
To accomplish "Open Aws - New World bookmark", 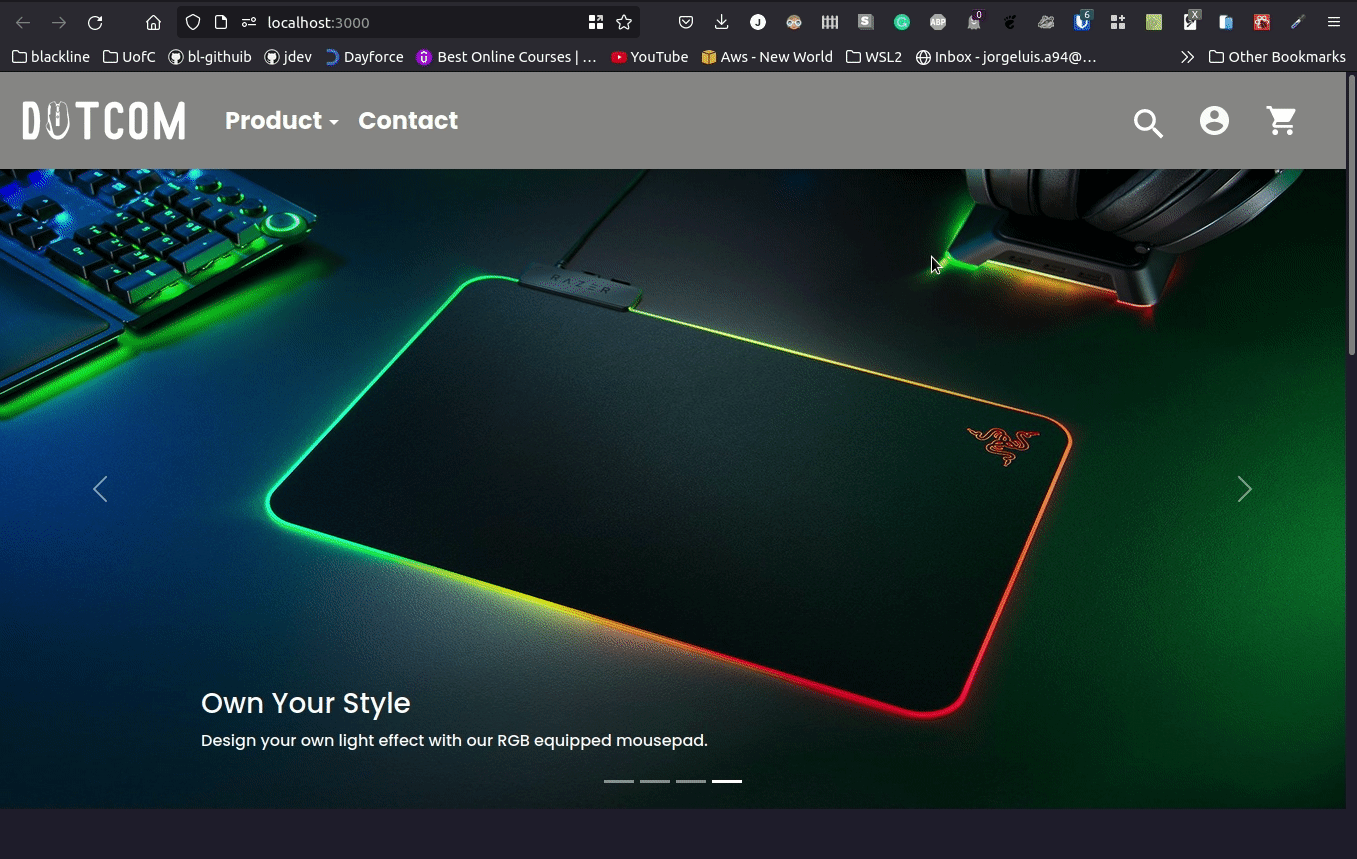I will pos(767,57).
